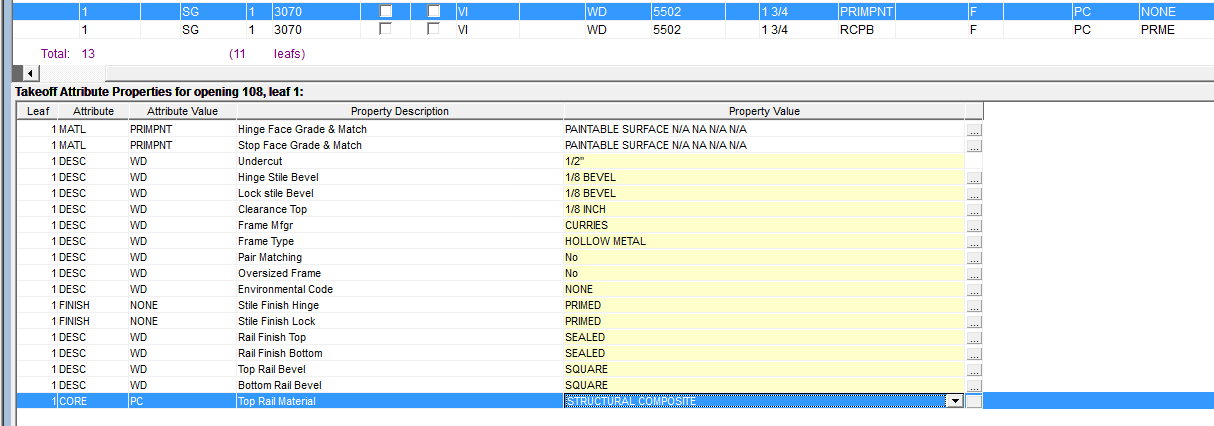Image resolution: width=1214 pixels, height=426 pixels.
Task: Click ellipsis button for Stile Finish Lock row
Action: click(x=974, y=322)
